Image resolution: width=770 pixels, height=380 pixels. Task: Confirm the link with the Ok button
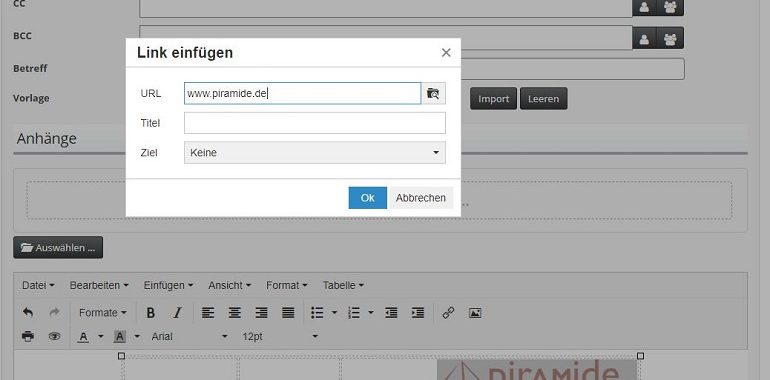pos(368,198)
